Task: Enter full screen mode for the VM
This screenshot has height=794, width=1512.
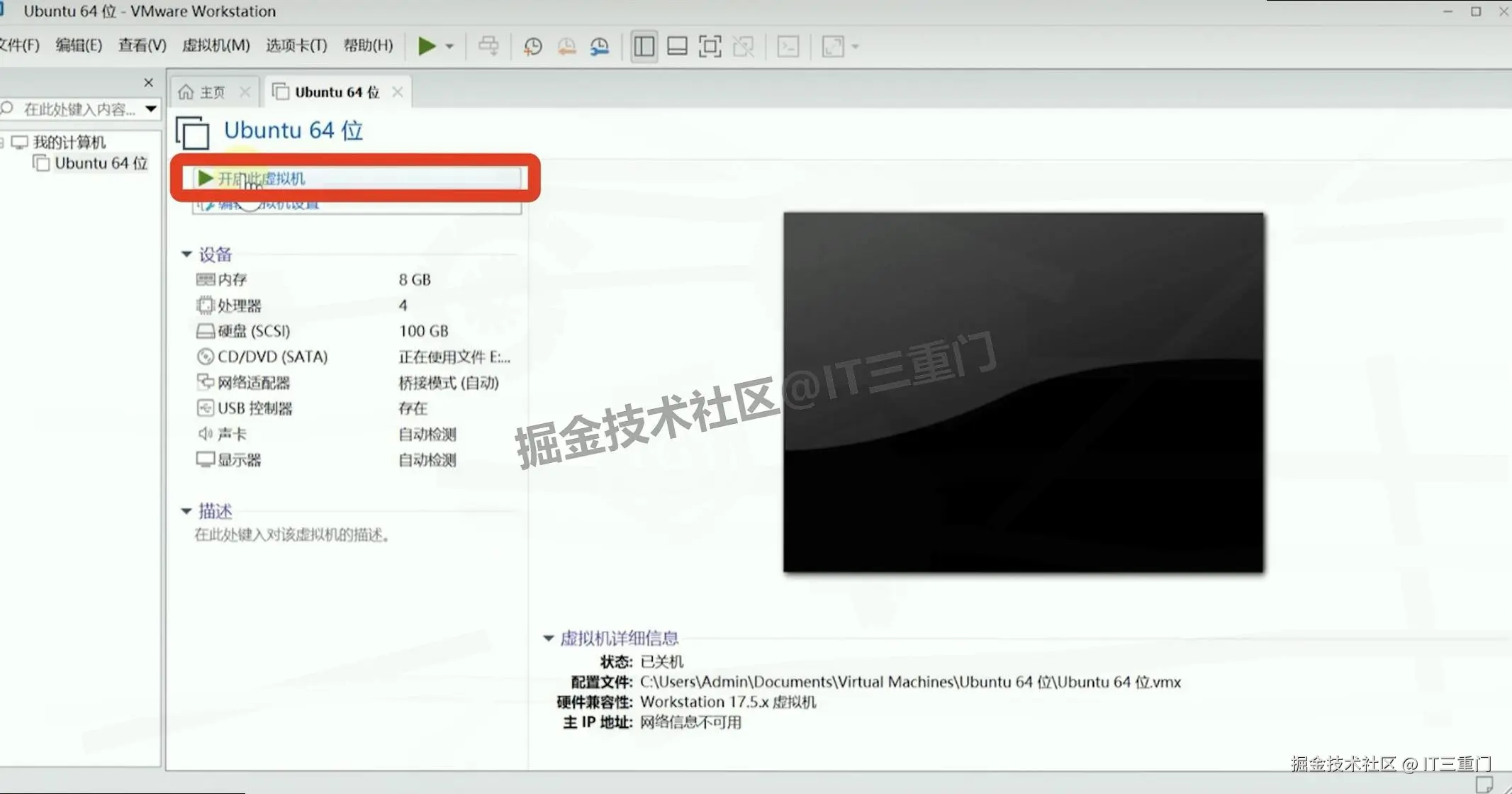Action: (710, 45)
